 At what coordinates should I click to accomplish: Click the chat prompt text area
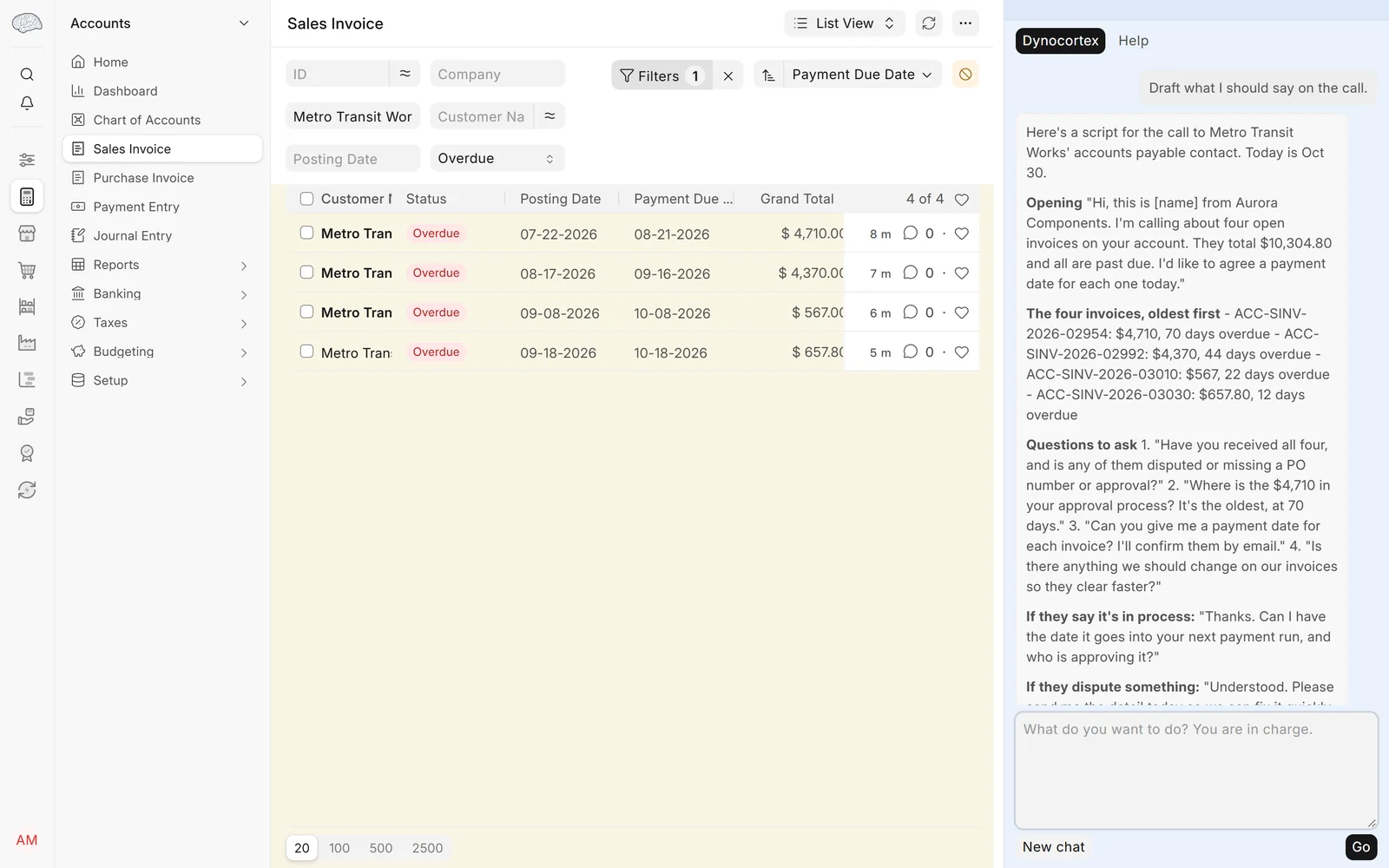point(1196,771)
